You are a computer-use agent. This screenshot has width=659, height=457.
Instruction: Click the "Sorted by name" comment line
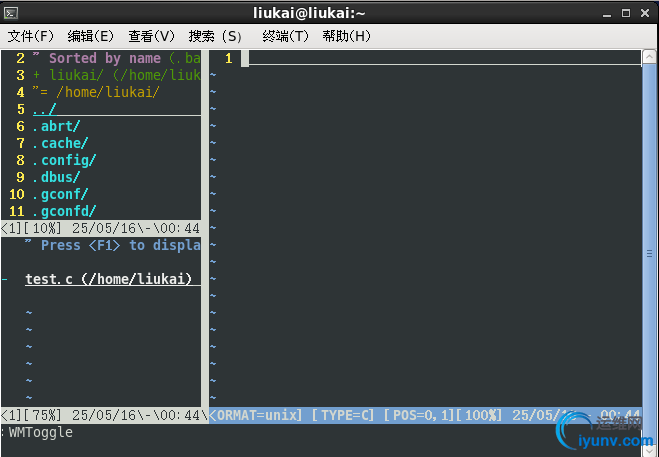point(116,58)
